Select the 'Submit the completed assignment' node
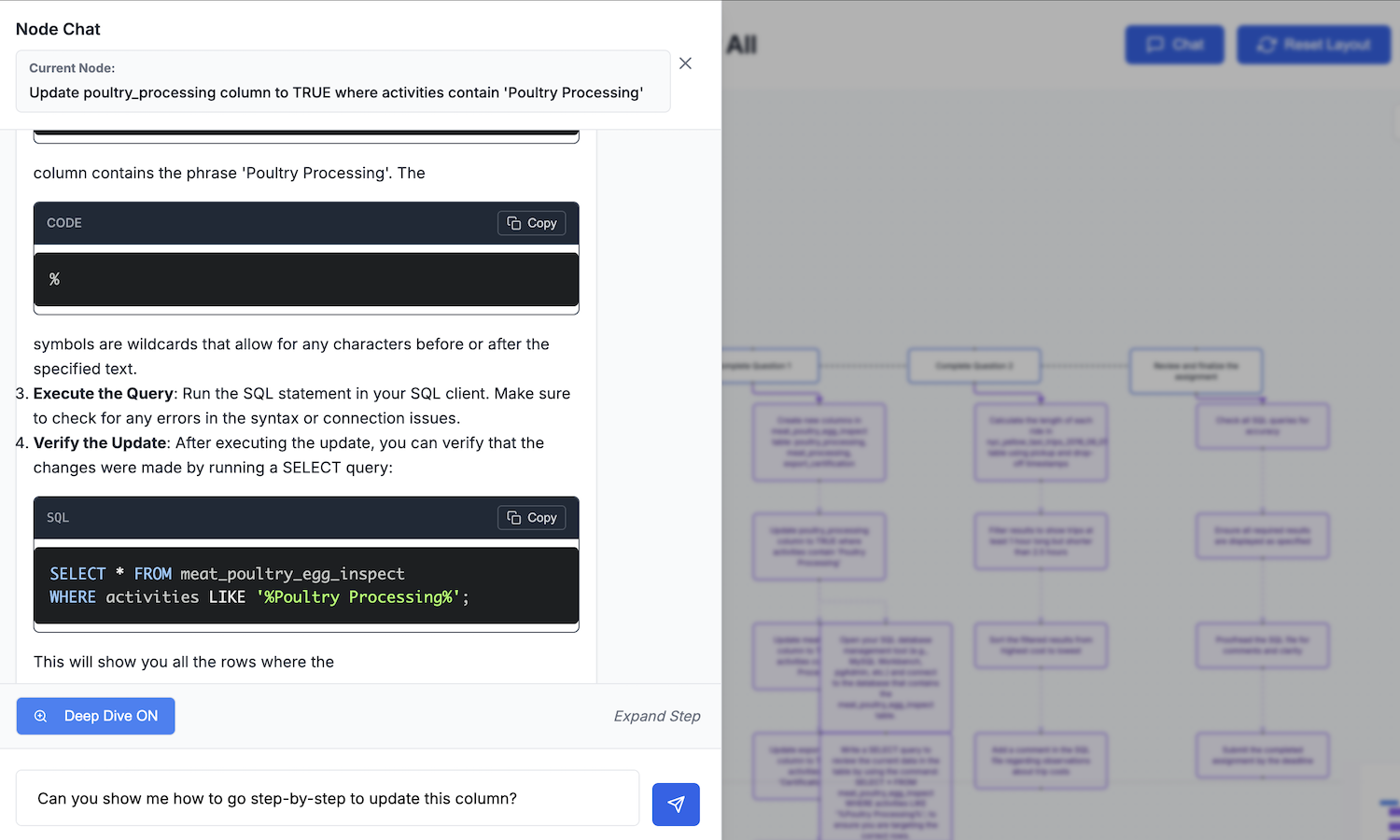The image size is (1400, 840). click(x=1262, y=755)
